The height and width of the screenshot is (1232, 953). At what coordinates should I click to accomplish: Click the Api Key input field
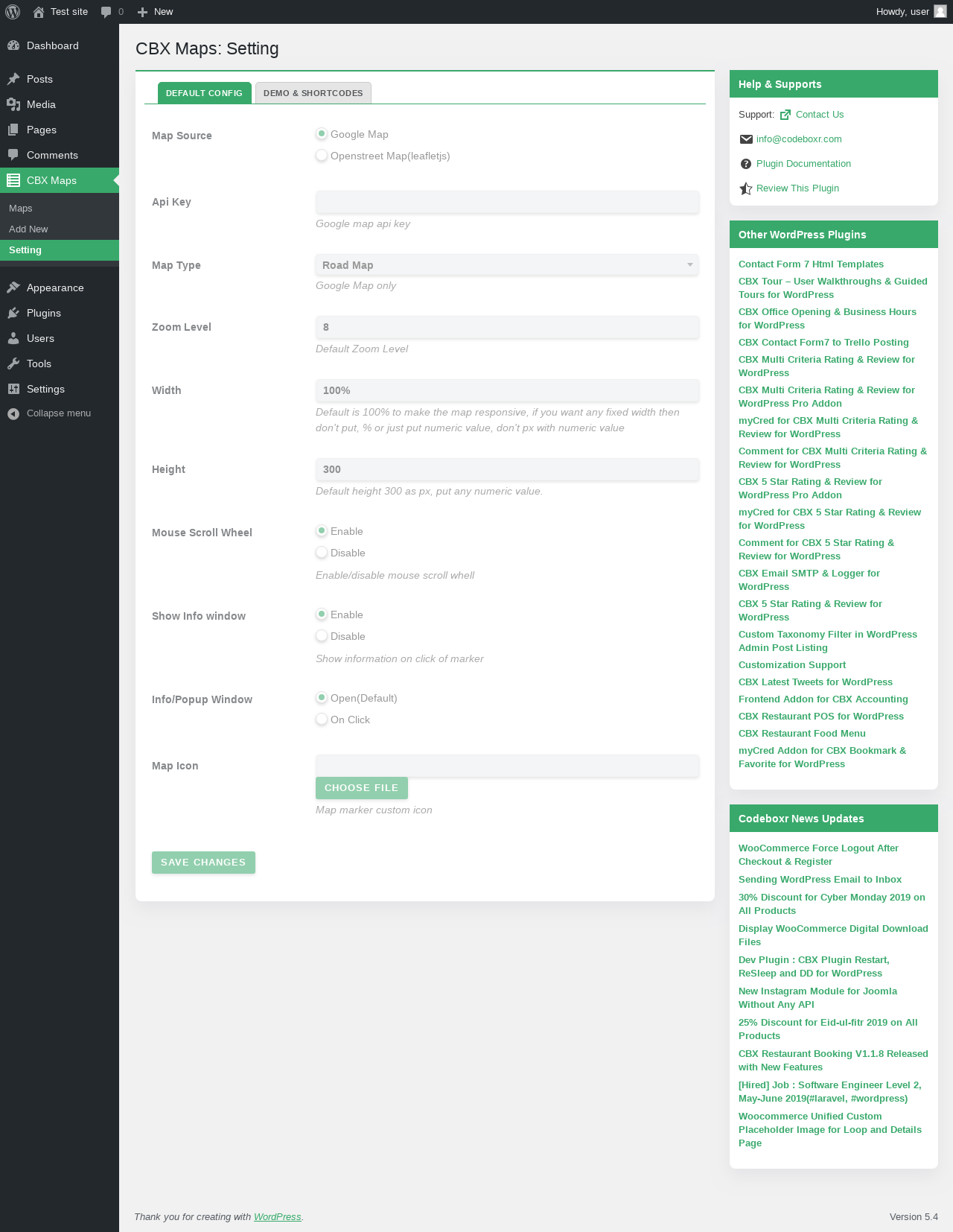(507, 202)
